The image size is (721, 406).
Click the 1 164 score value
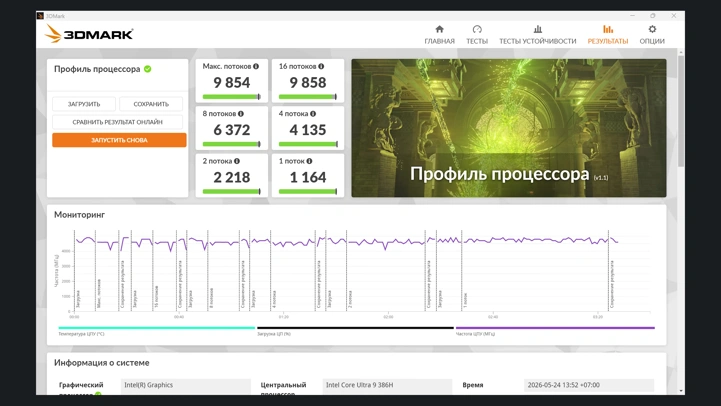(x=308, y=177)
